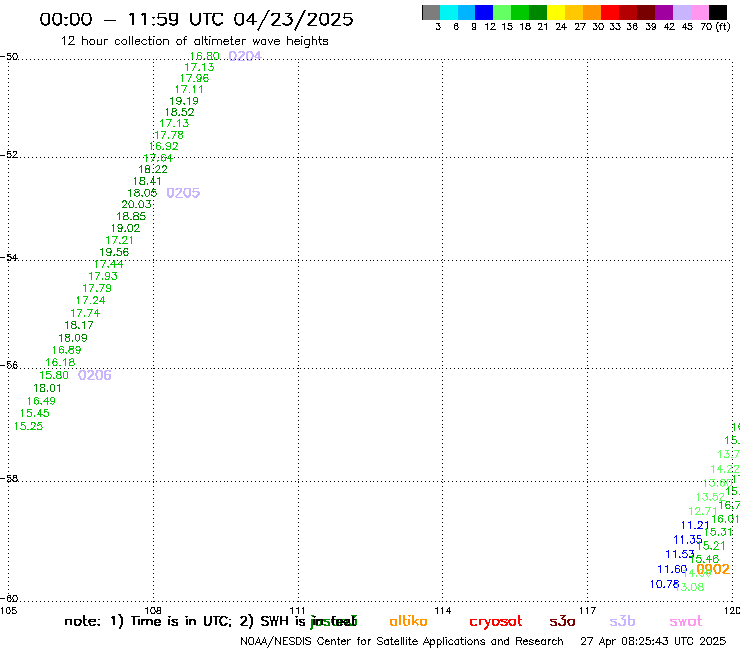Select the 17.24 reading

click(x=90, y=300)
